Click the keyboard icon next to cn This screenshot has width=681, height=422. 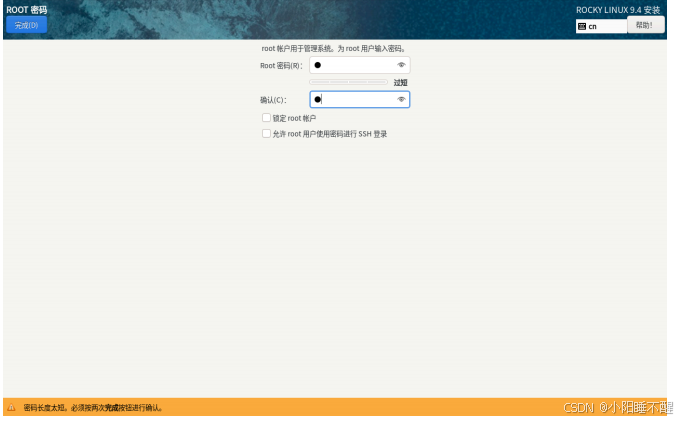(582, 26)
